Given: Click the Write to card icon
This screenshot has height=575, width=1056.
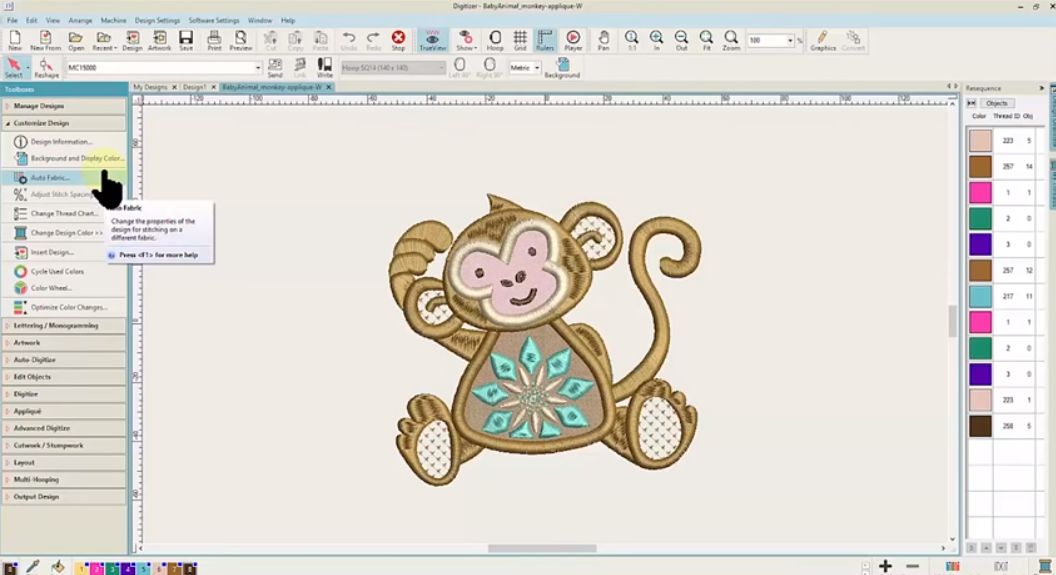Looking at the screenshot, I should coord(325,67).
